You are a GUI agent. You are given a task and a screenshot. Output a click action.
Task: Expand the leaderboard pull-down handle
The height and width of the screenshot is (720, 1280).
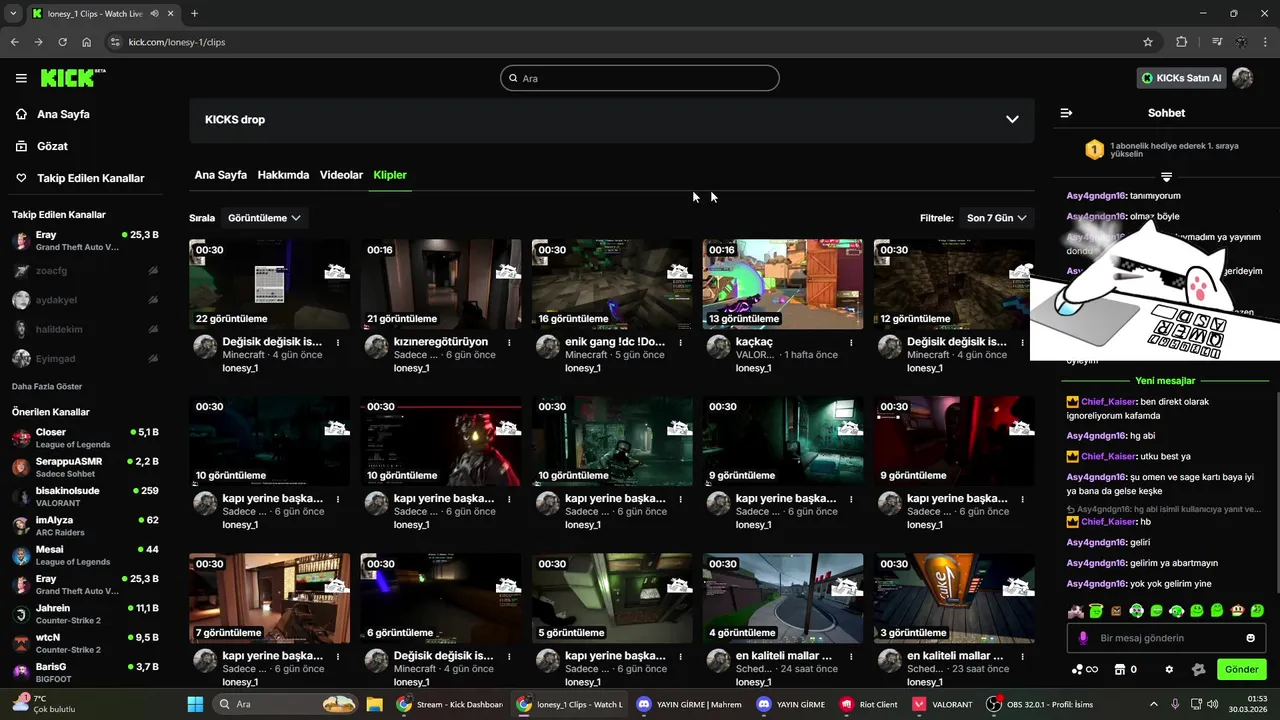tap(1166, 177)
